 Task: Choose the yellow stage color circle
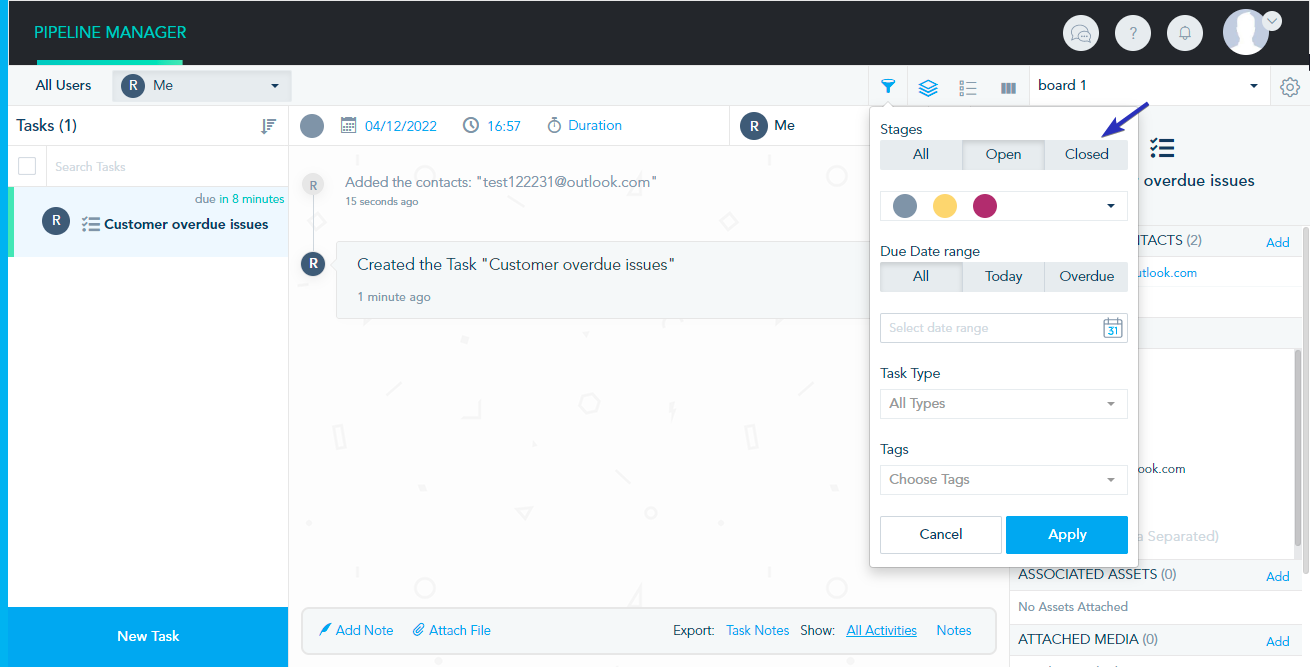point(945,206)
